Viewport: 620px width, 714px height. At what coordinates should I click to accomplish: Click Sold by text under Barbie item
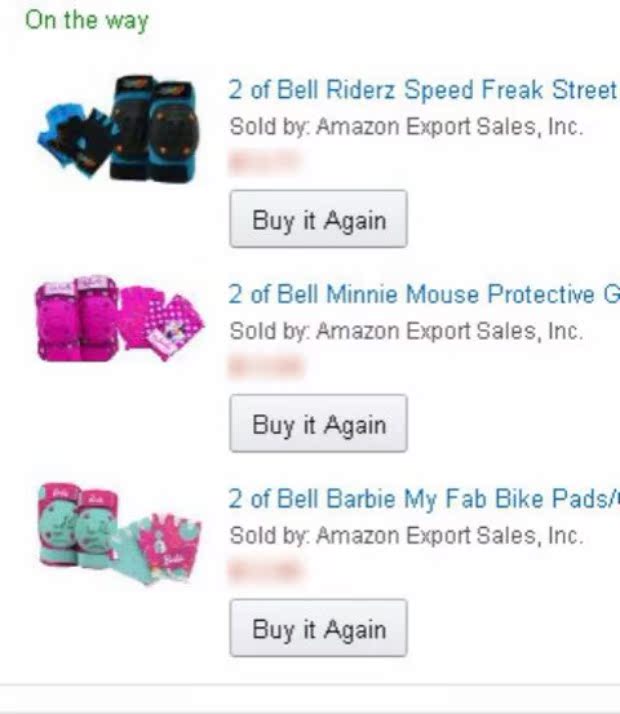pyautogui.click(x=406, y=536)
